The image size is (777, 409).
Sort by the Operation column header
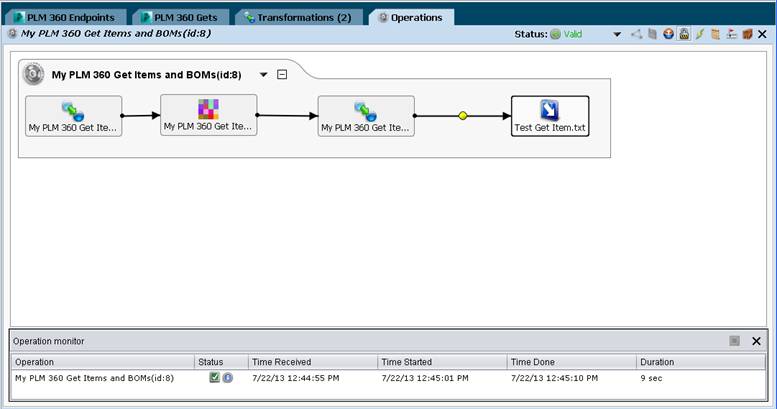pyautogui.click(x=103, y=362)
